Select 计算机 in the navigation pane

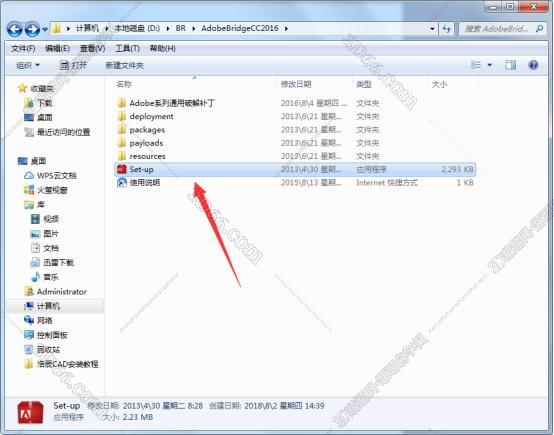pyautogui.click(x=48, y=306)
